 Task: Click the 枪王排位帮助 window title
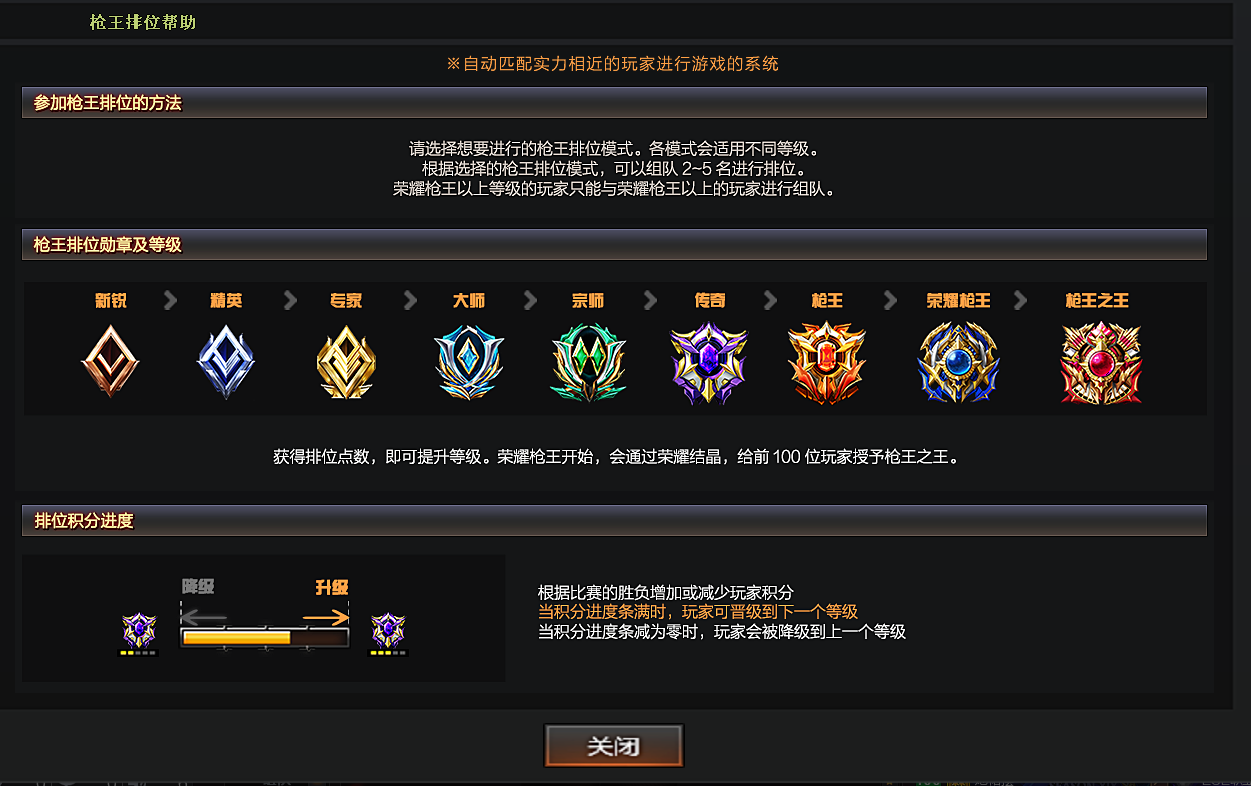[143, 22]
